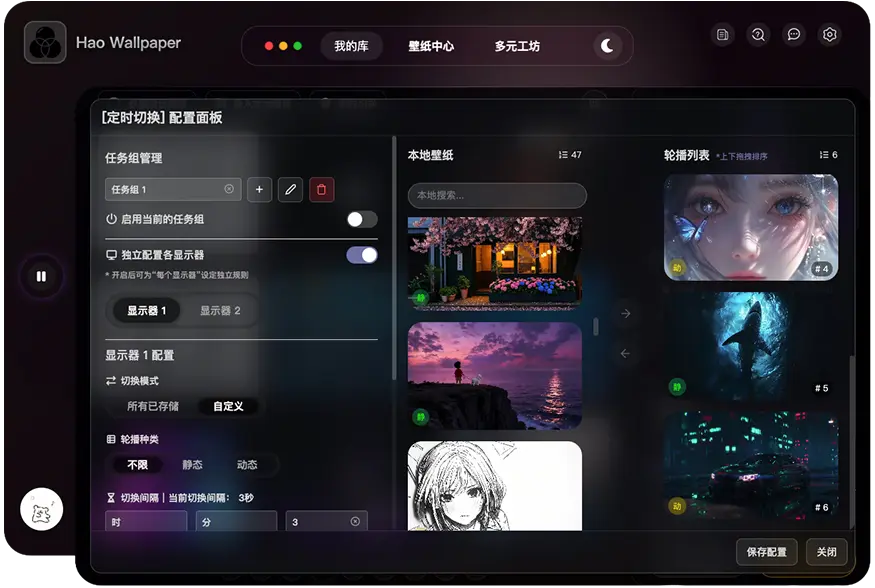This screenshot has height=588, width=875.
Task: Open the pause wallpaper control on the left edge
Action: 40,276
